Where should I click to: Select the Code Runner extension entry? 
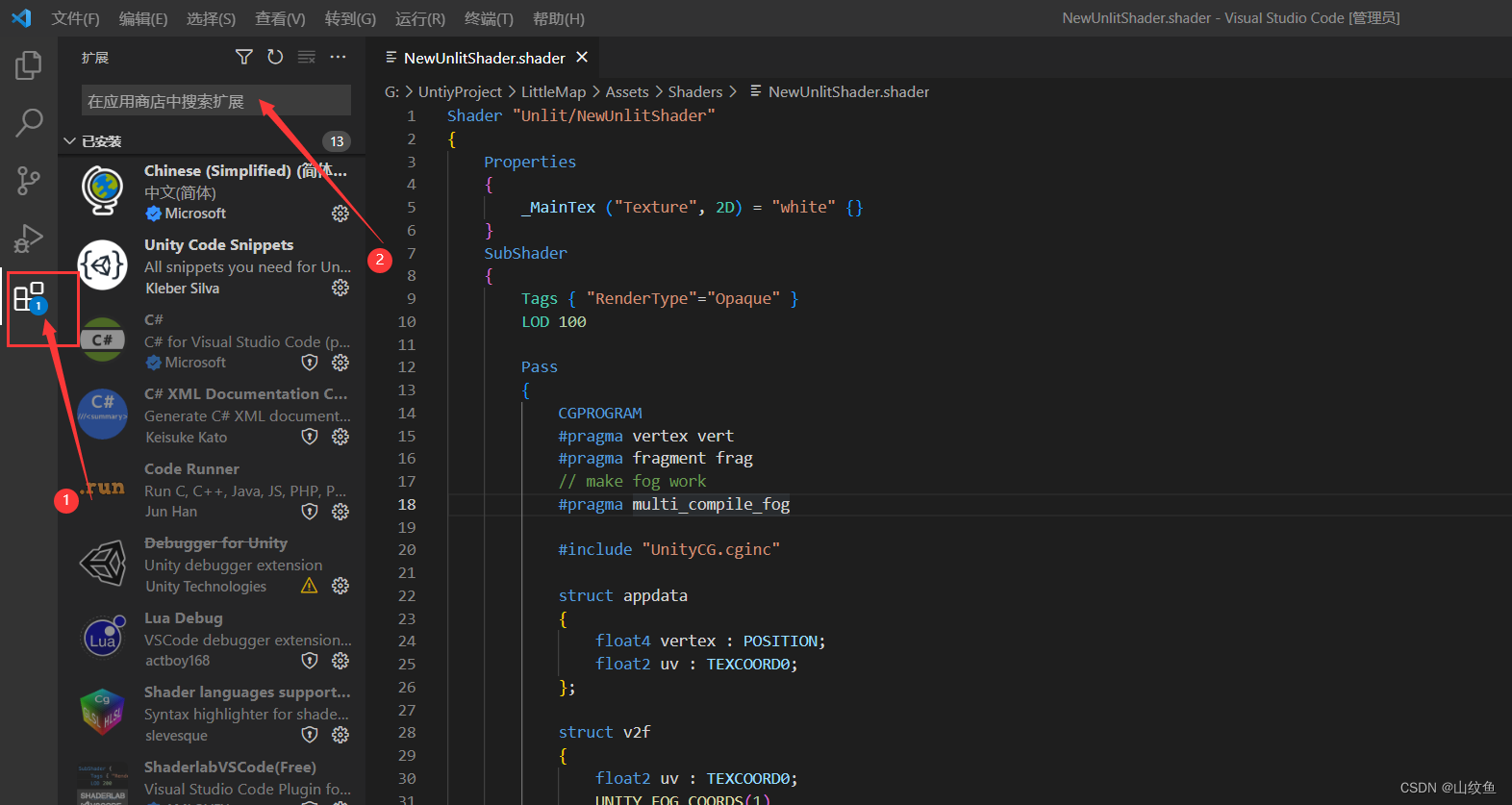pos(212,490)
